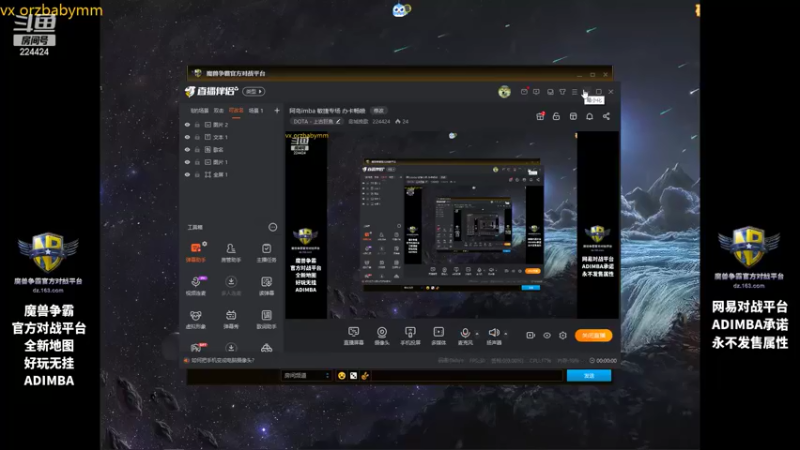Switch to the 场景 1 tab
The width and height of the screenshot is (800, 450).
pyautogui.click(x=256, y=110)
